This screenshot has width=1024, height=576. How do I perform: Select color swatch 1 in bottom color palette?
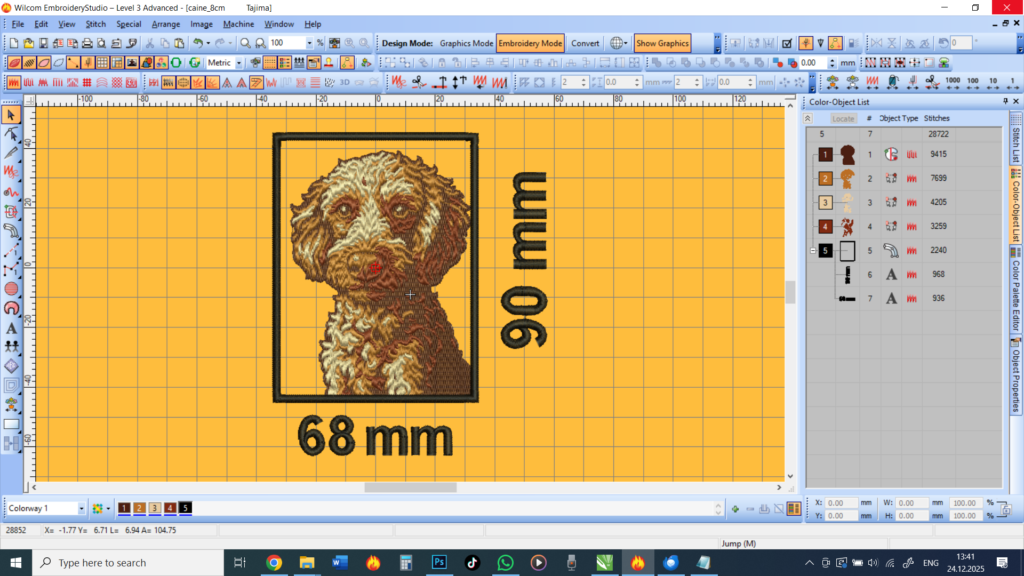pyautogui.click(x=124, y=508)
